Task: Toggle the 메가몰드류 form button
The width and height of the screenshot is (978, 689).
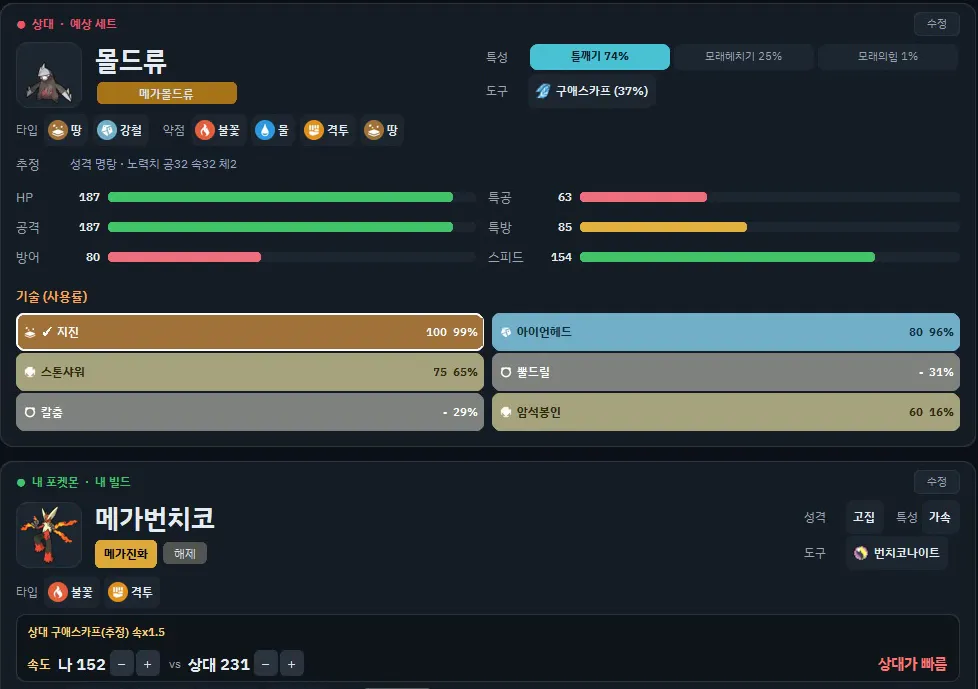Action: 167,94
